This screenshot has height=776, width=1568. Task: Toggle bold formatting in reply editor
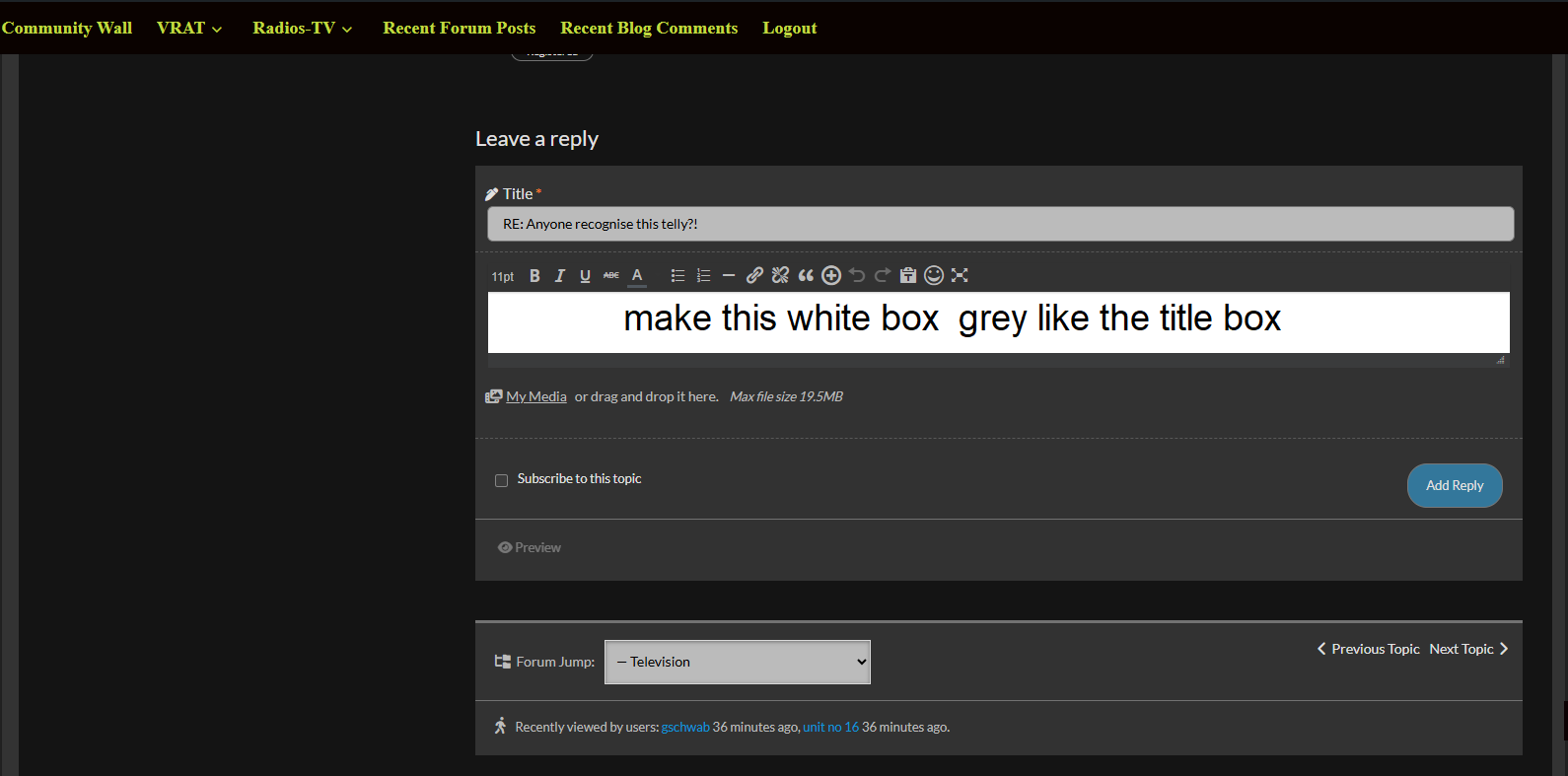[x=535, y=276]
